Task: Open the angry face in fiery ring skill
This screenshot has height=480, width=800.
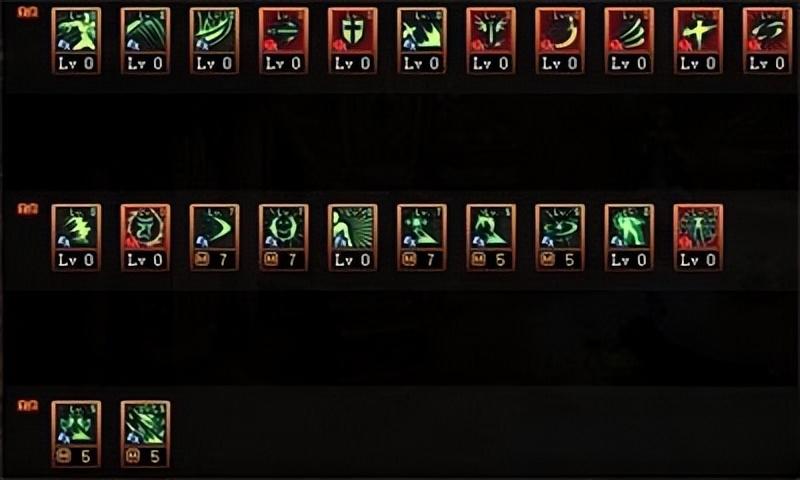Action: click(x=145, y=237)
